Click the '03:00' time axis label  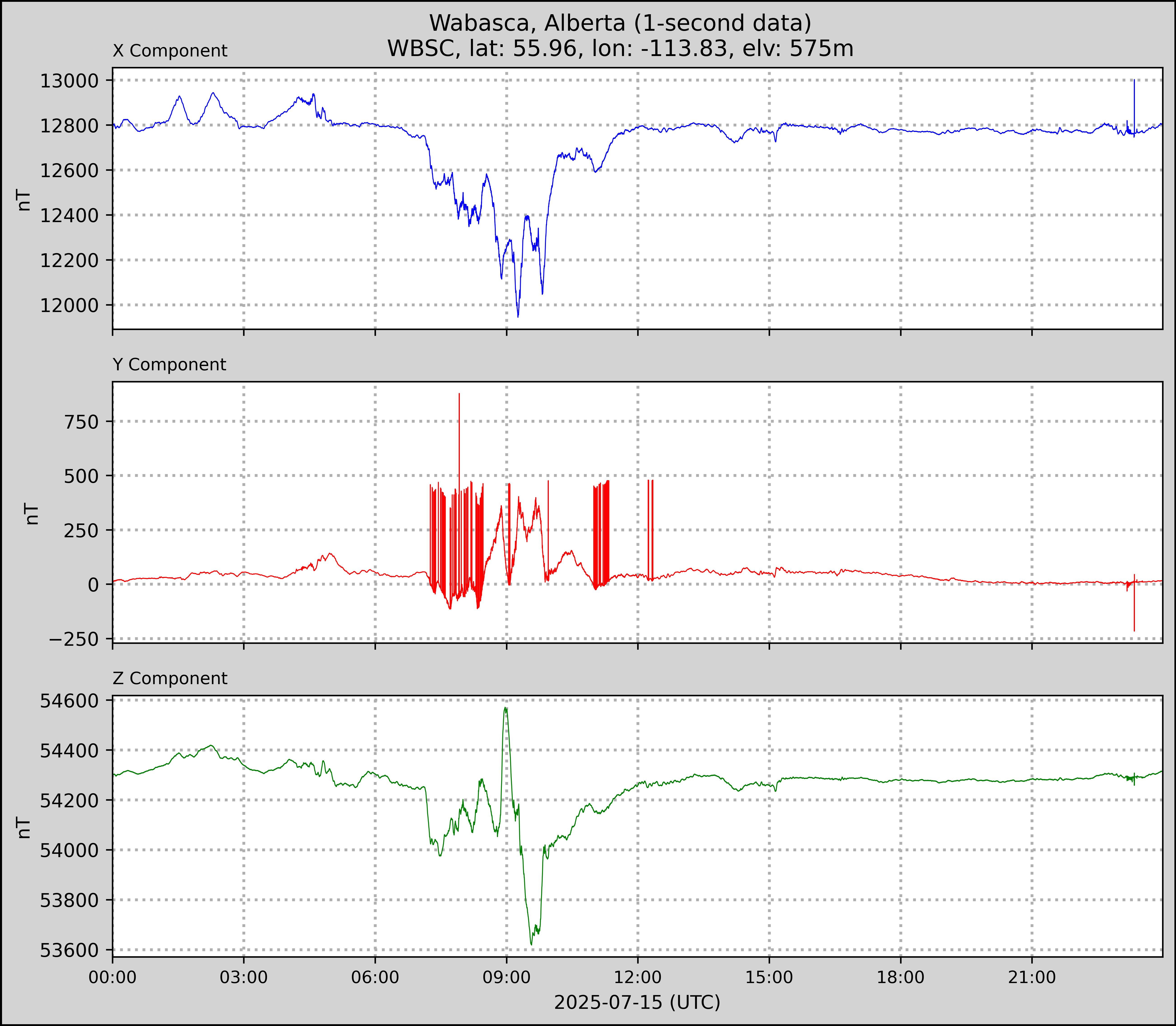(x=244, y=977)
